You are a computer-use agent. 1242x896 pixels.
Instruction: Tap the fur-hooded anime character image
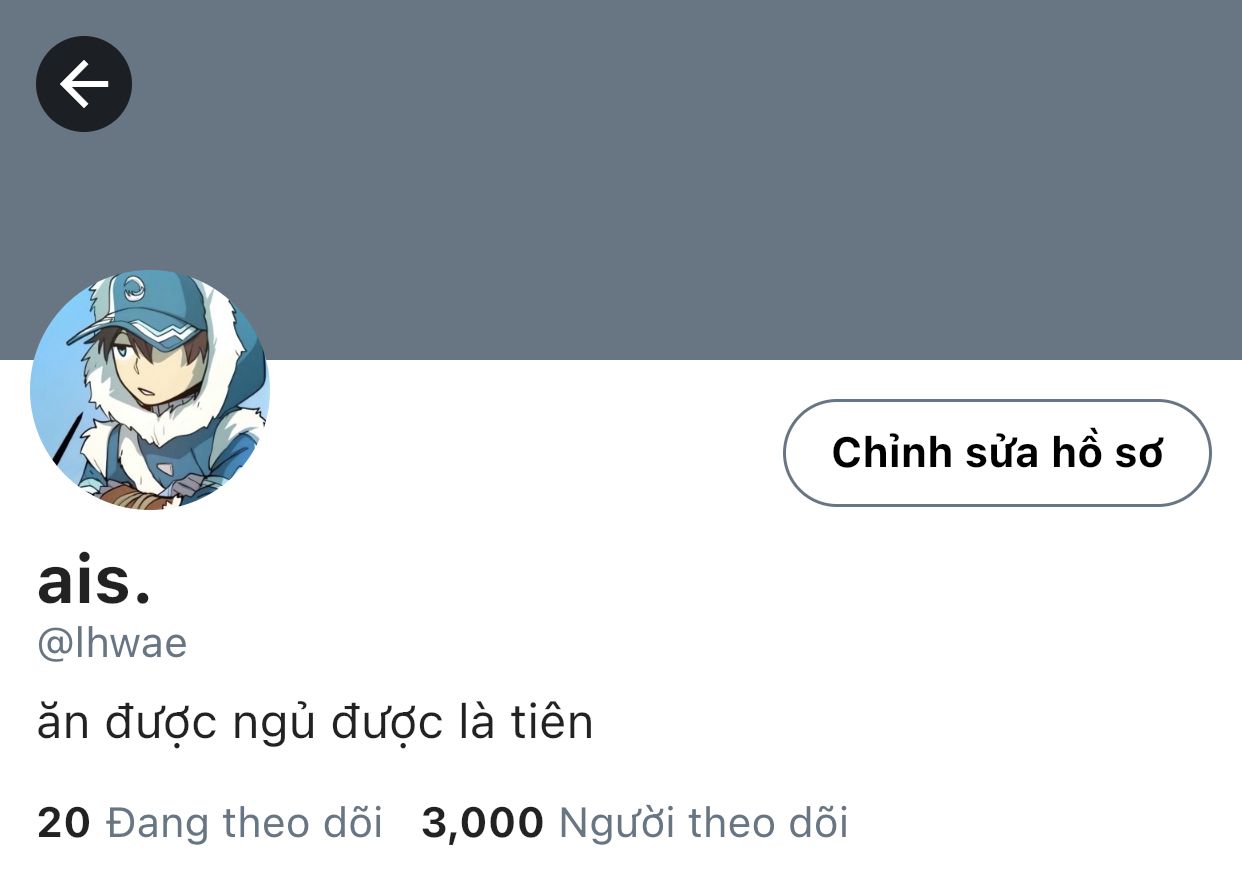150,390
